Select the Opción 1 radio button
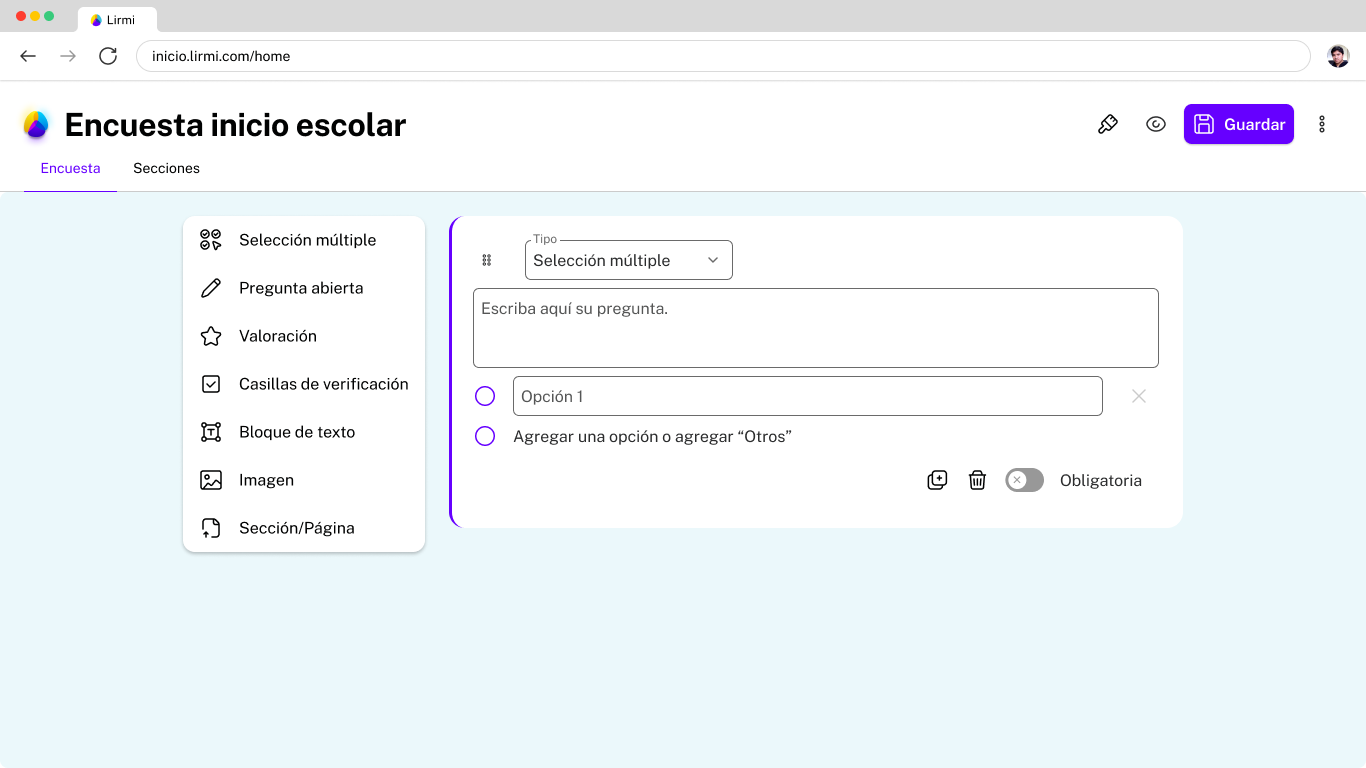The image size is (1366, 768). pos(485,396)
